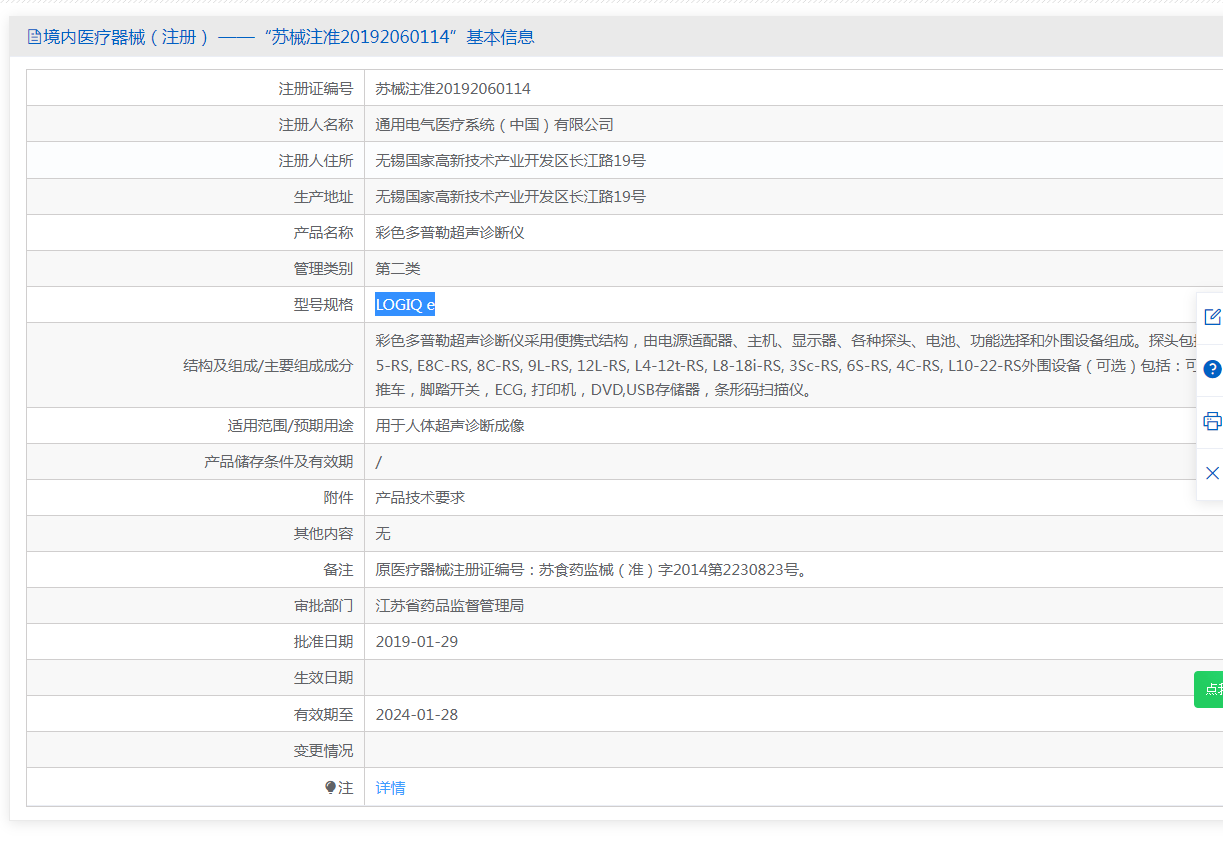The width and height of the screenshot is (1223, 848).
Task: Click the edit note icon in side panel
Action: pyautogui.click(x=1212, y=317)
